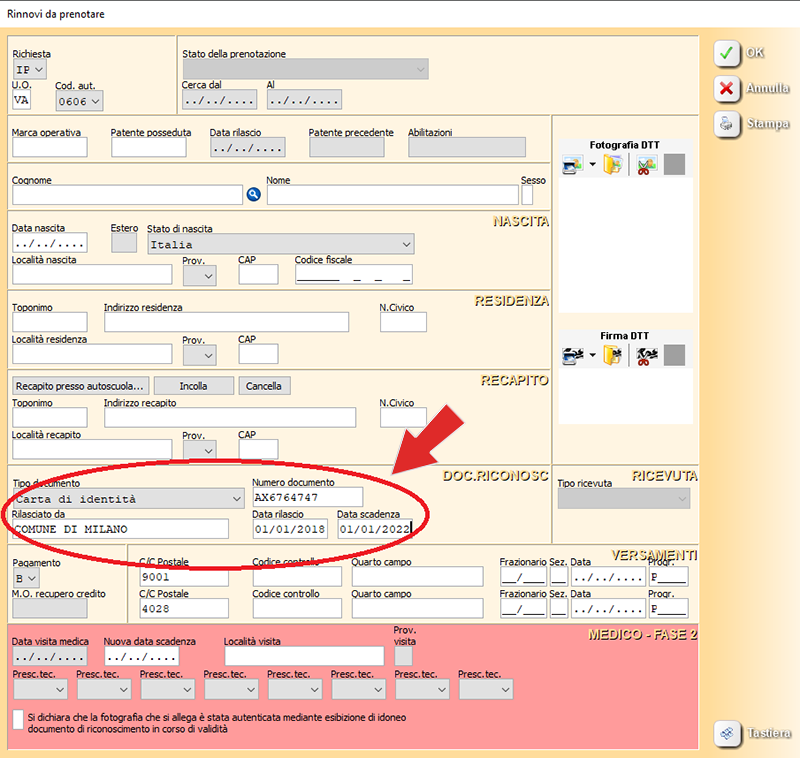Open scanner options arrow in Fotografia DTT
The width and height of the screenshot is (800, 758).
tap(592, 166)
